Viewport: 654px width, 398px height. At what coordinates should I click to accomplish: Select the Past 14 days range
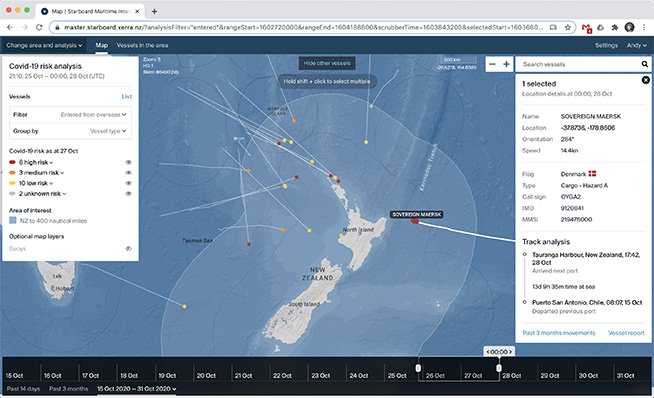(x=23, y=389)
